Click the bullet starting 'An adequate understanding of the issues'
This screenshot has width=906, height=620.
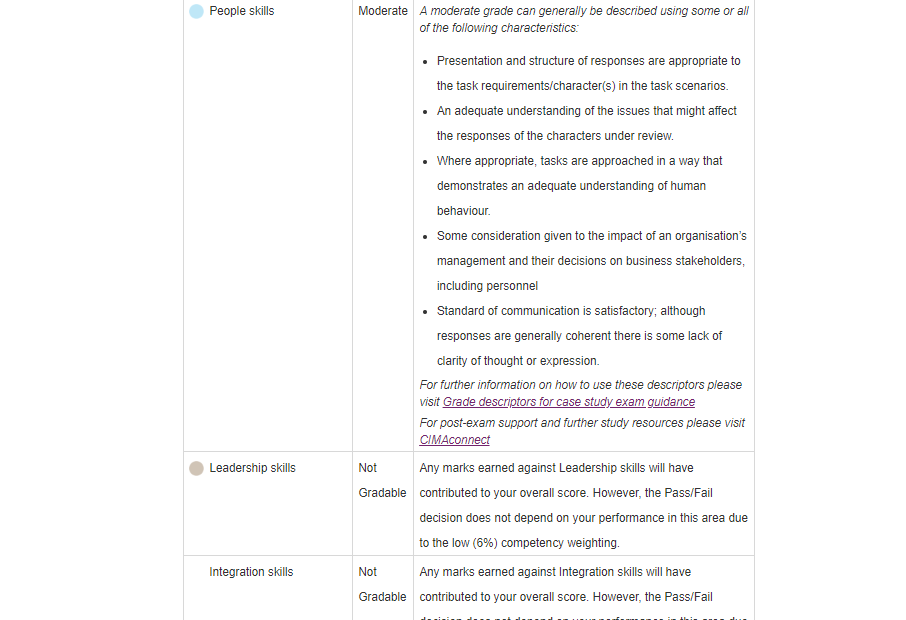[x=584, y=123]
